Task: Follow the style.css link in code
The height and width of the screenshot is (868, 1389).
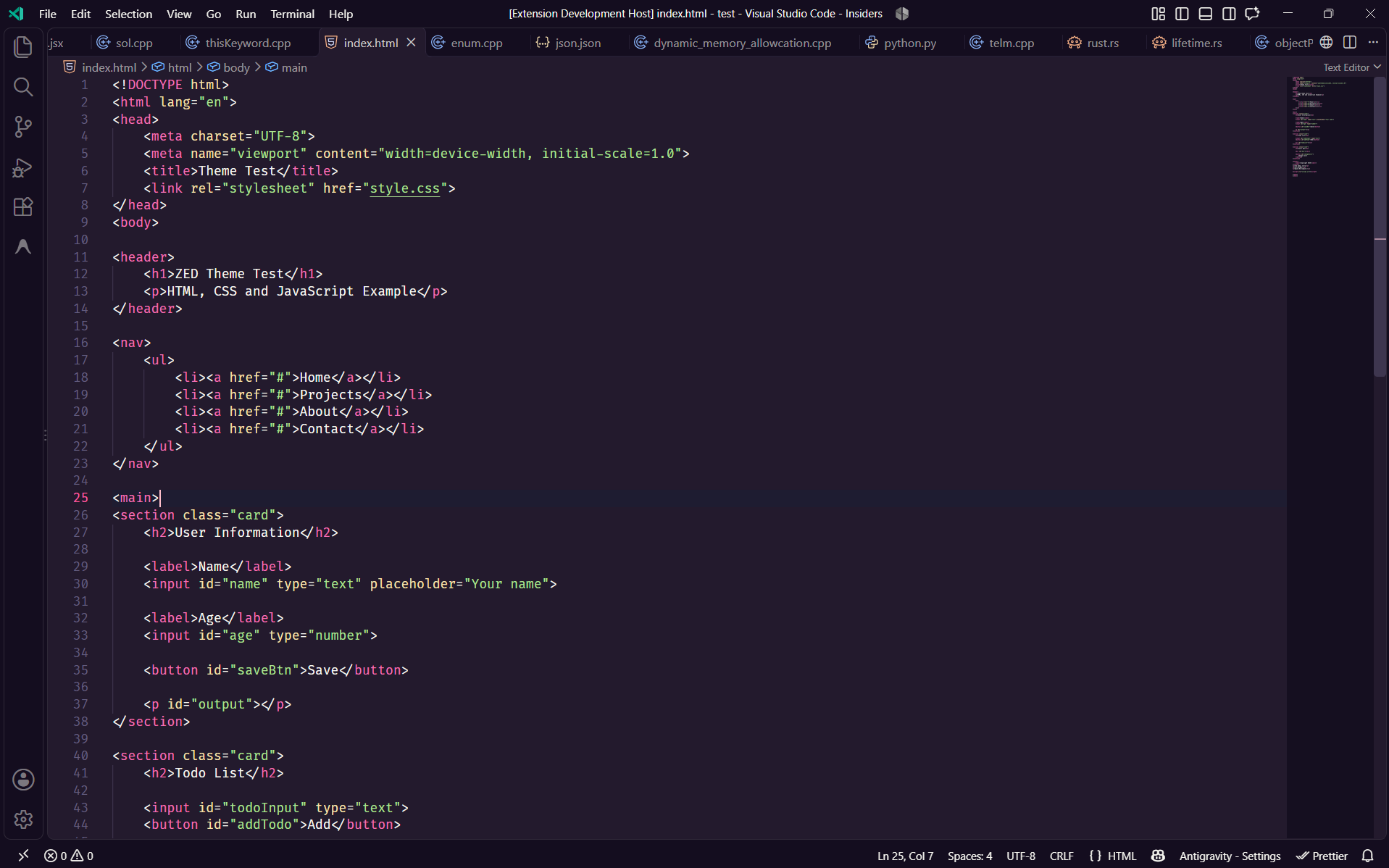Action: coord(404,188)
